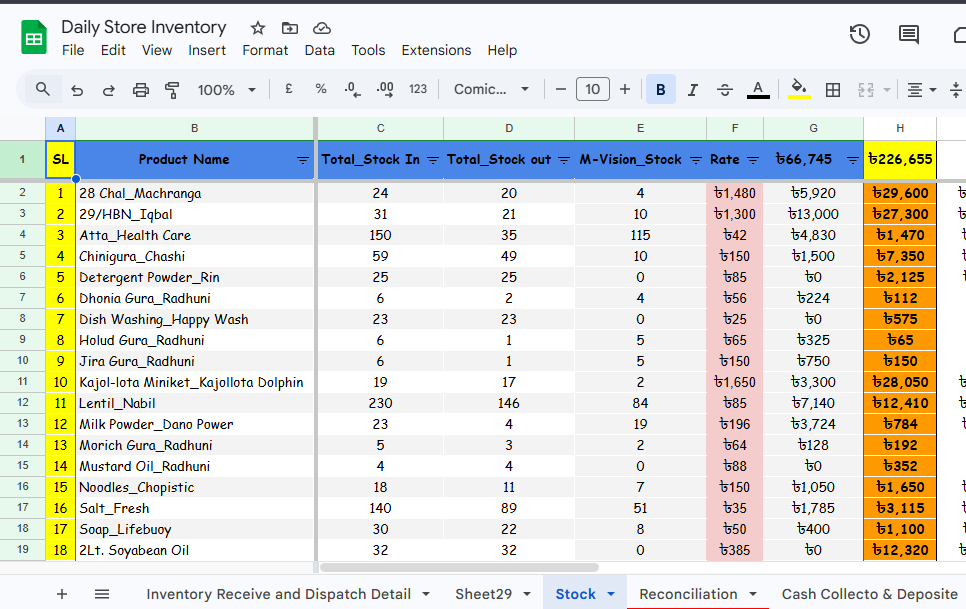
Task: Switch to Reconciliation tab
Action: pos(688,594)
